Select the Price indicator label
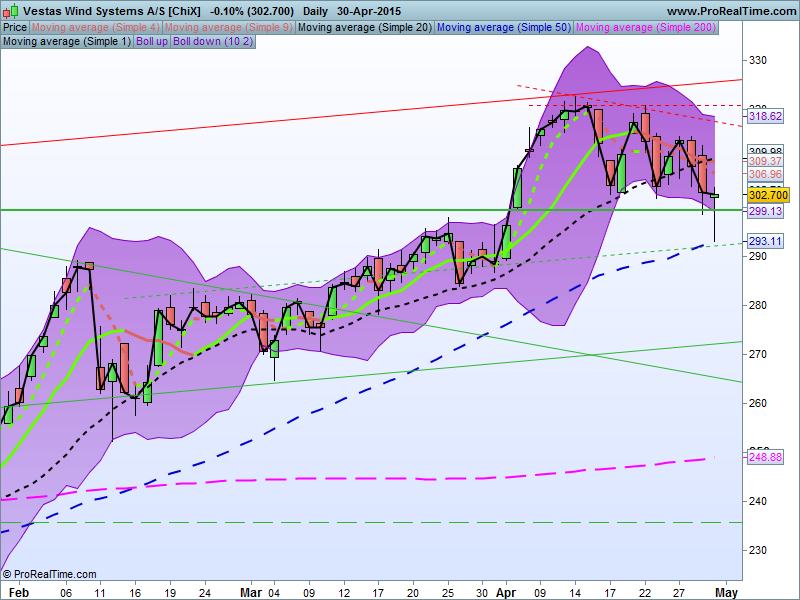 (x=15, y=28)
